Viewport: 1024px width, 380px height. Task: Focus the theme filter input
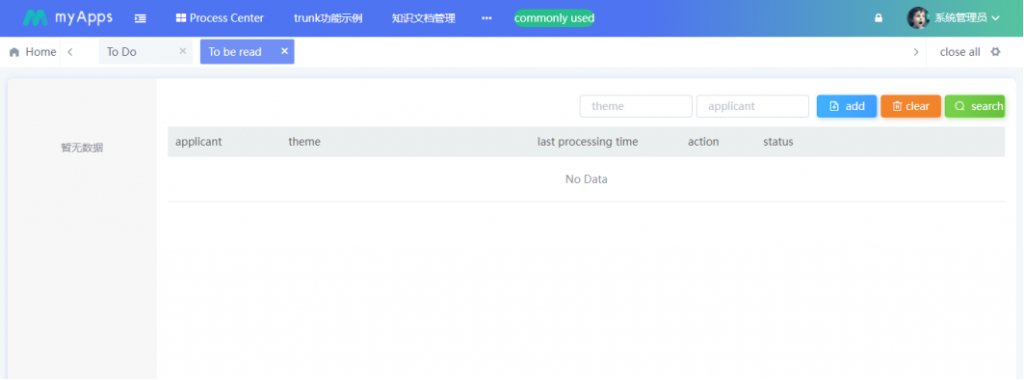pos(635,106)
